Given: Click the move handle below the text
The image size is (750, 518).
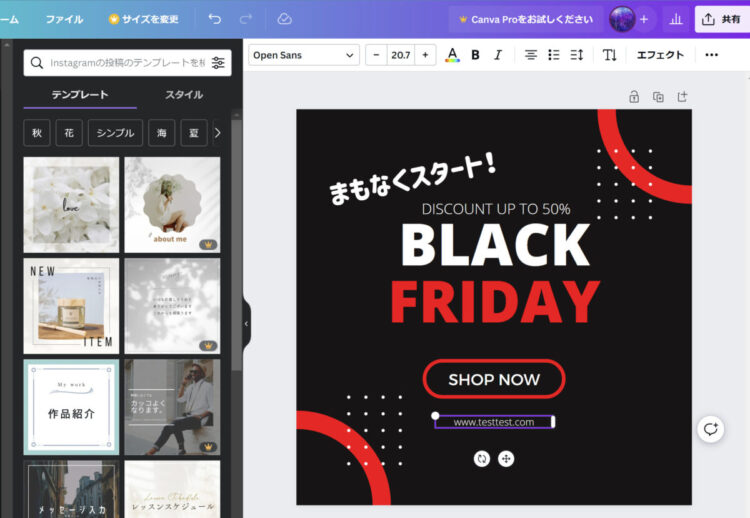Looking at the screenshot, I should (506, 459).
